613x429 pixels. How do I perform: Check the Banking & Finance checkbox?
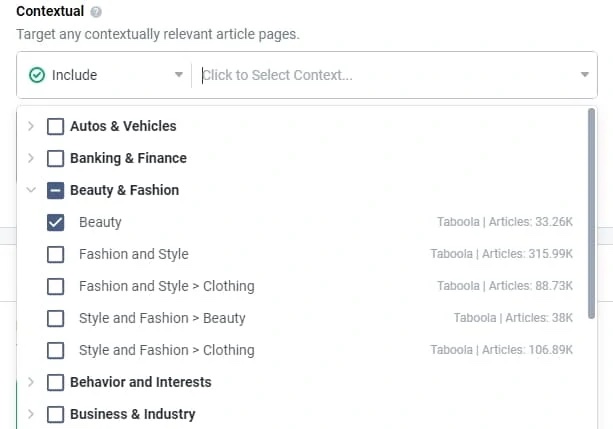[x=56, y=158]
